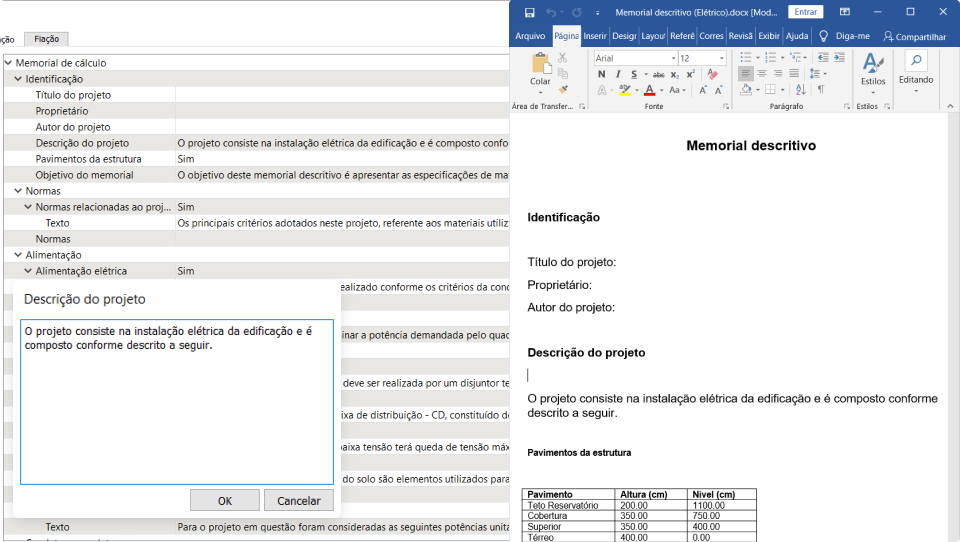960x542 pixels.
Task: Click Cancelar in the description dialog
Action: (299, 500)
